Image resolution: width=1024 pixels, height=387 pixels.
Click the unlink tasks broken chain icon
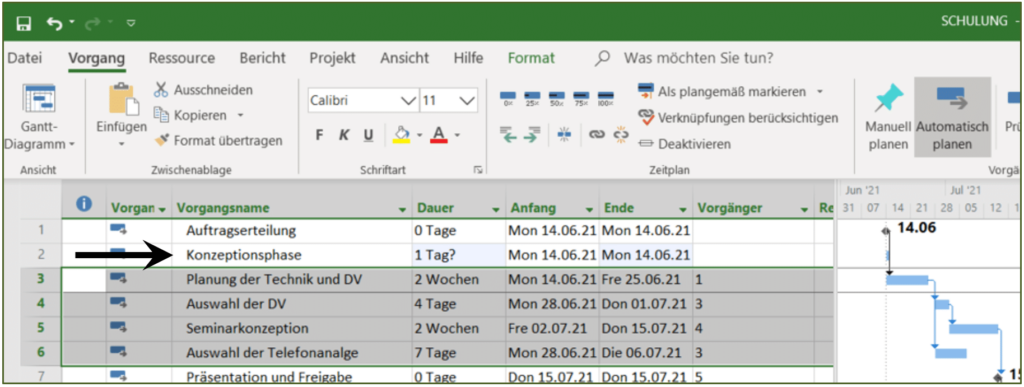(x=621, y=134)
